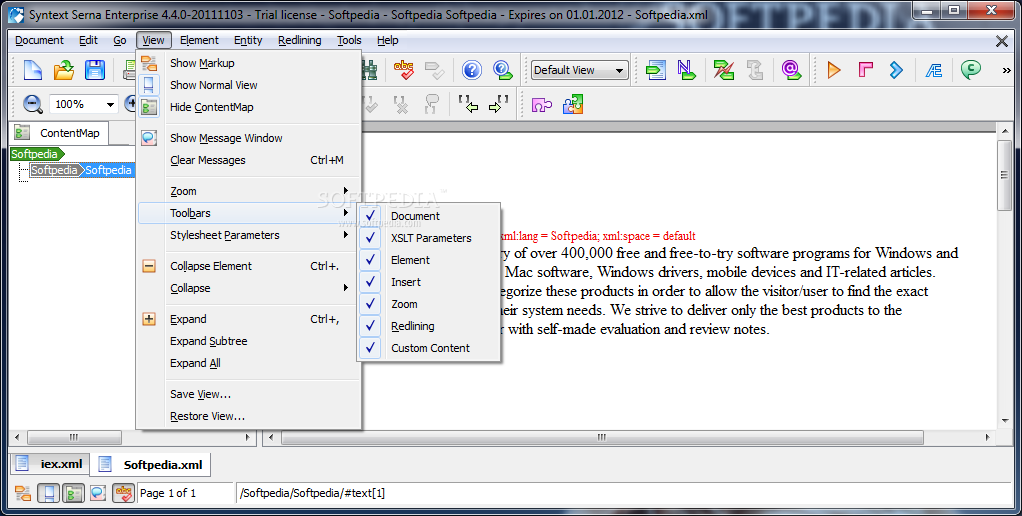Click the N with green tag icon
1022x516 pixels.
(x=686, y=70)
